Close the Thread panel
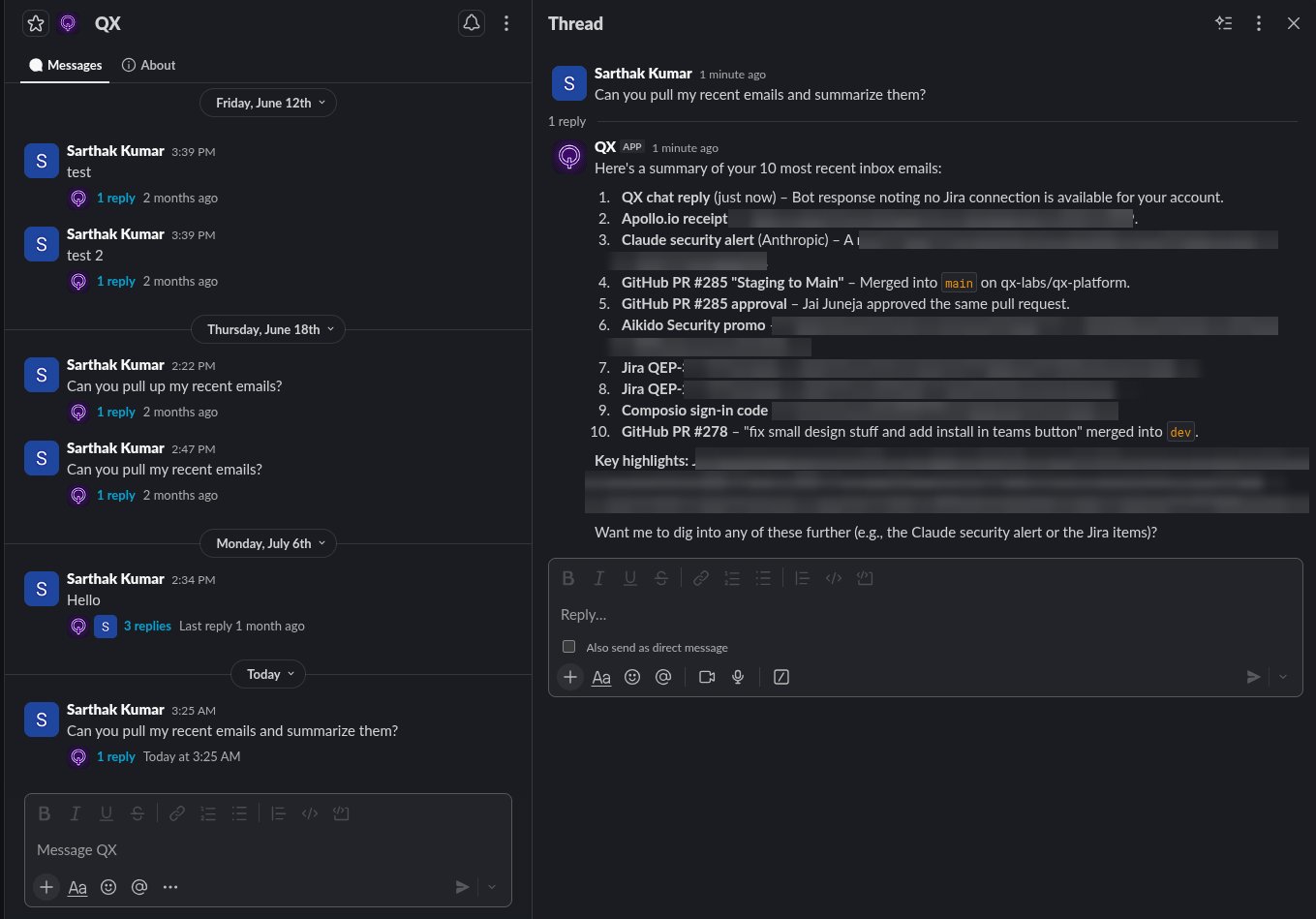 [x=1294, y=23]
